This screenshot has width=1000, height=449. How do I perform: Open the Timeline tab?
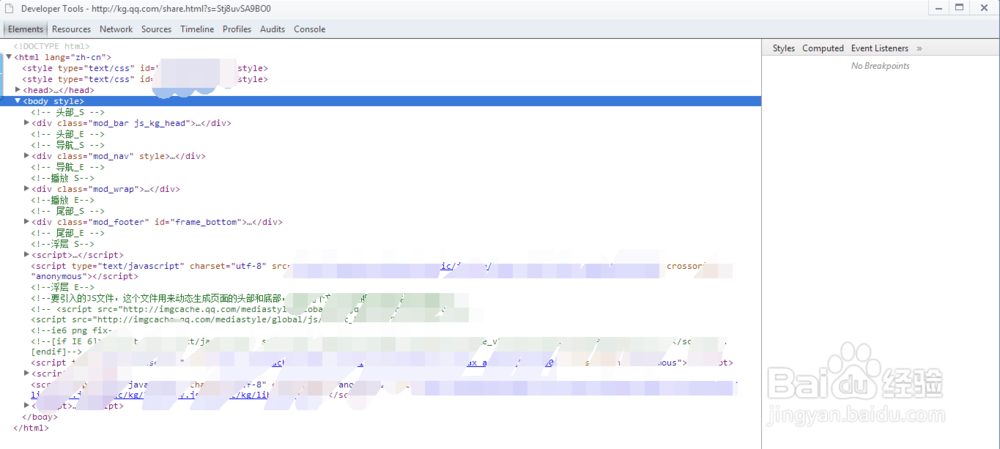197,29
